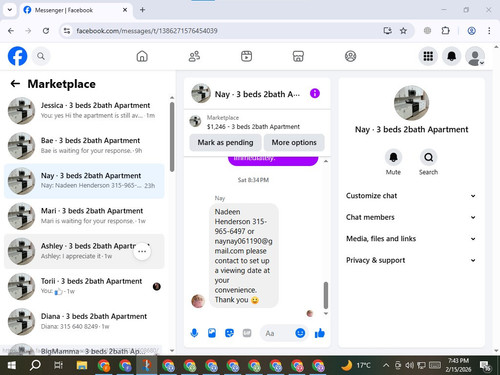Close the Messenger | Facebook tab
The image size is (500, 375).
tap(125, 10)
